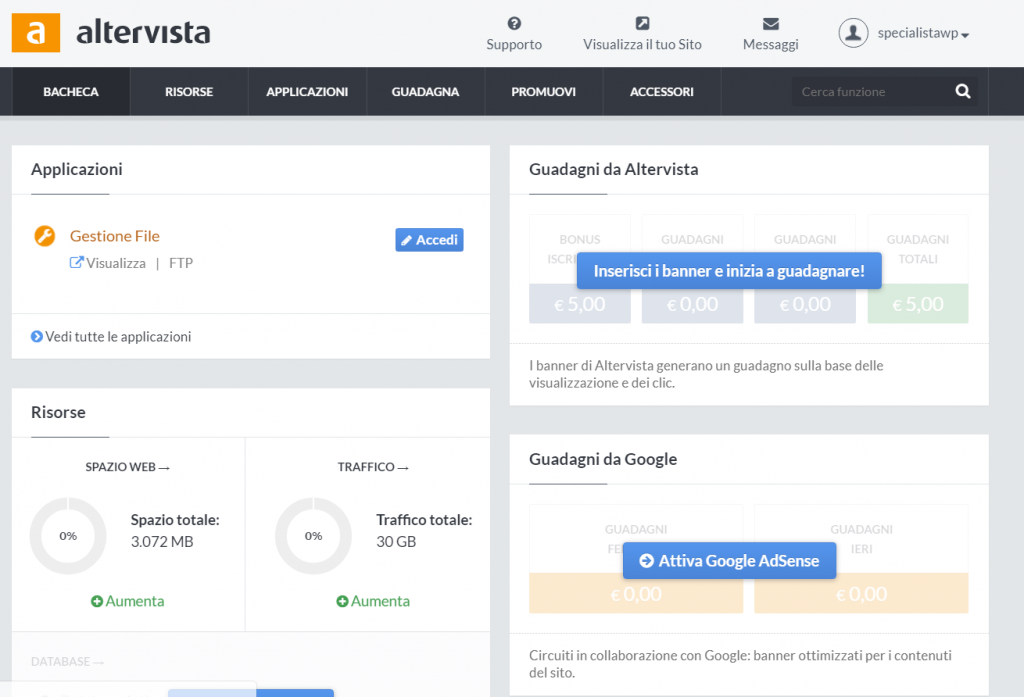1024x697 pixels.
Task: Open the RISORSE menu
Action: 189,92
